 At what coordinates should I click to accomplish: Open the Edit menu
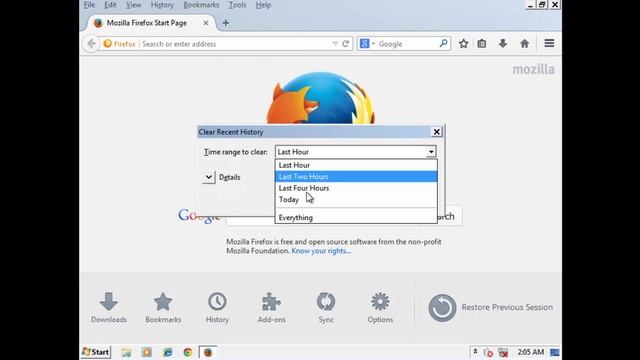click(110, 5)
